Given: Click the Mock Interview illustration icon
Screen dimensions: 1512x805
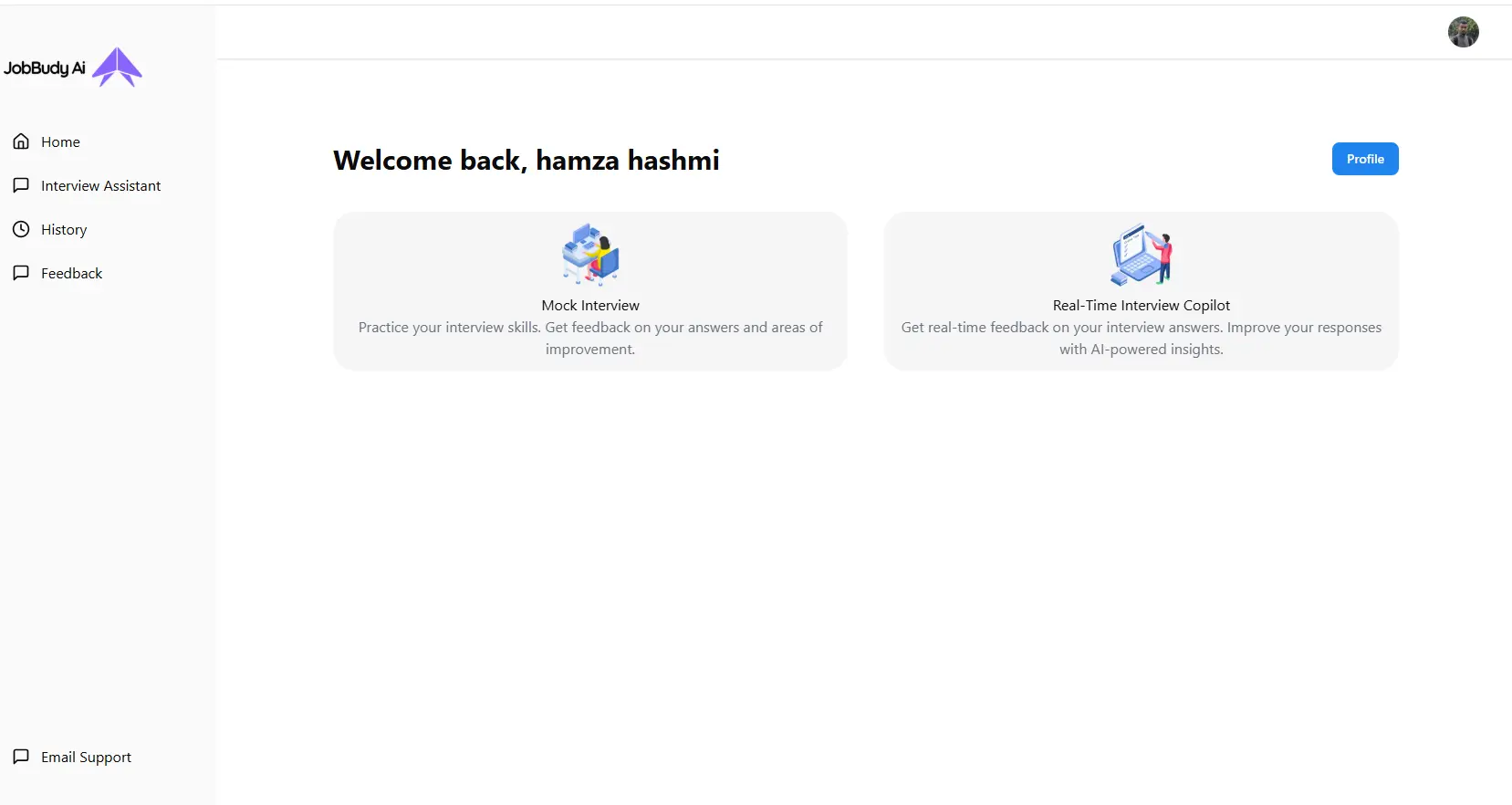Looking at the screenshot, I should [590, 255].
